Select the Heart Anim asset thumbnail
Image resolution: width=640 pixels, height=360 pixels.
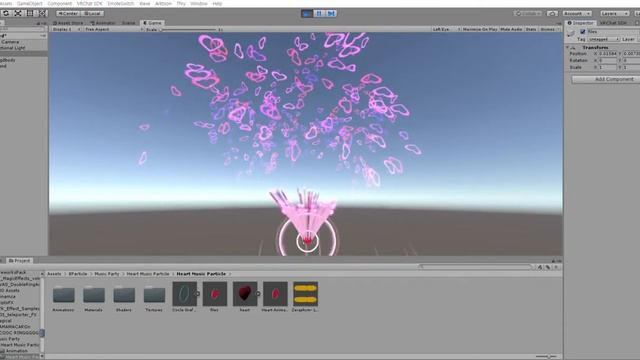point(275,294)
